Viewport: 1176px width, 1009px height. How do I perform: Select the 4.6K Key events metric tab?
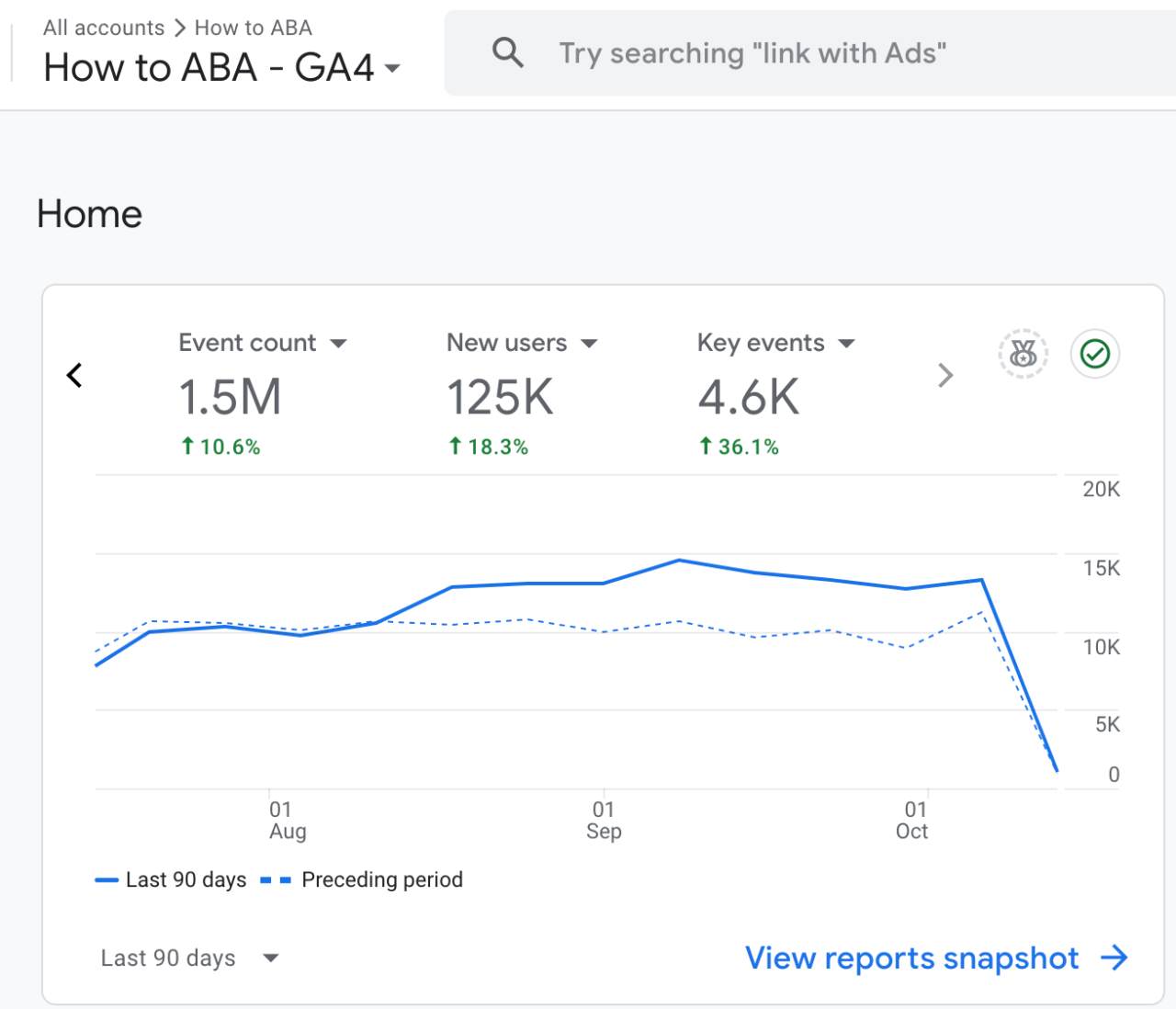(x=776, y=396)
